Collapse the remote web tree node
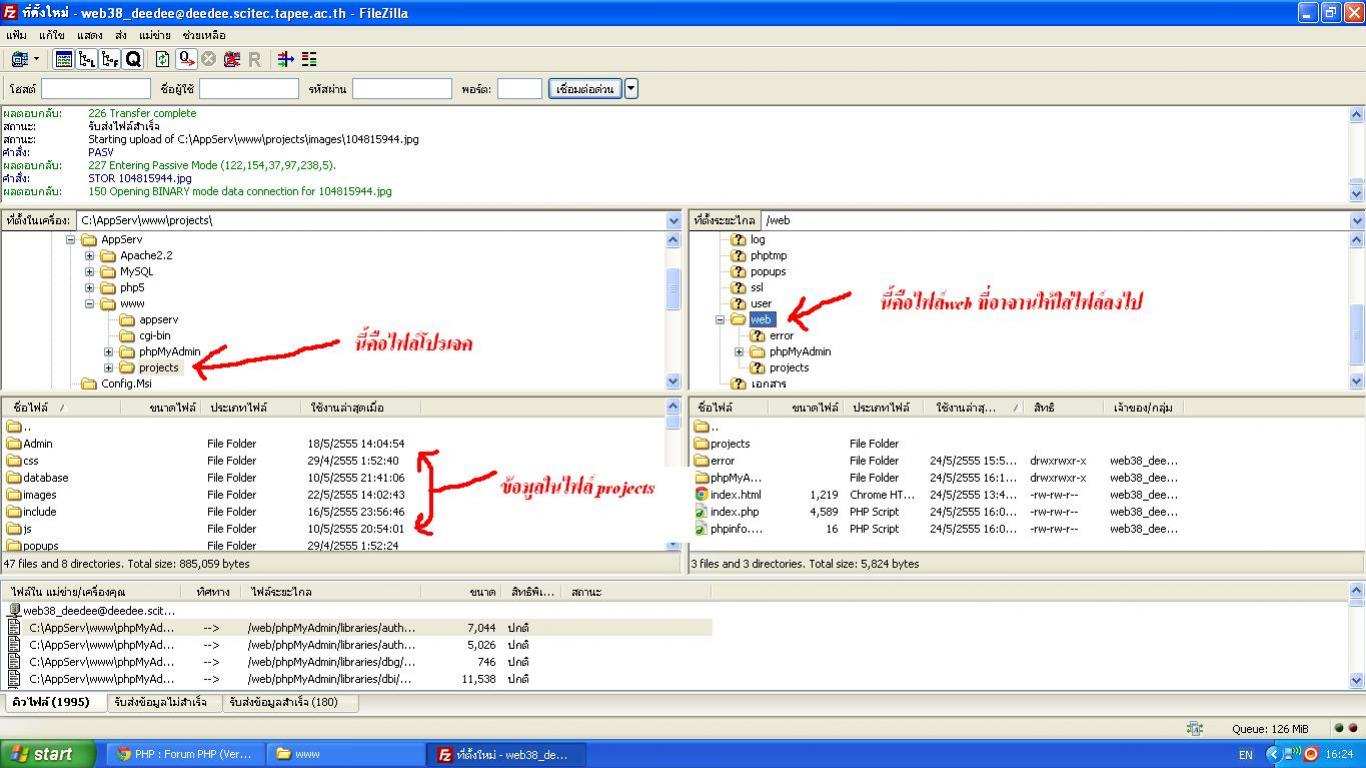Screen dimensions: 1366x768 (720, 320)
